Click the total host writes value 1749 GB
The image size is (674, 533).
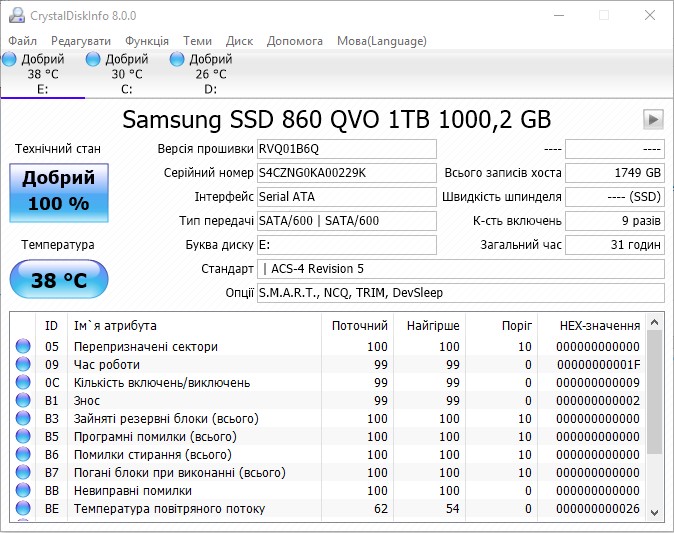click(x=615, y=173)
